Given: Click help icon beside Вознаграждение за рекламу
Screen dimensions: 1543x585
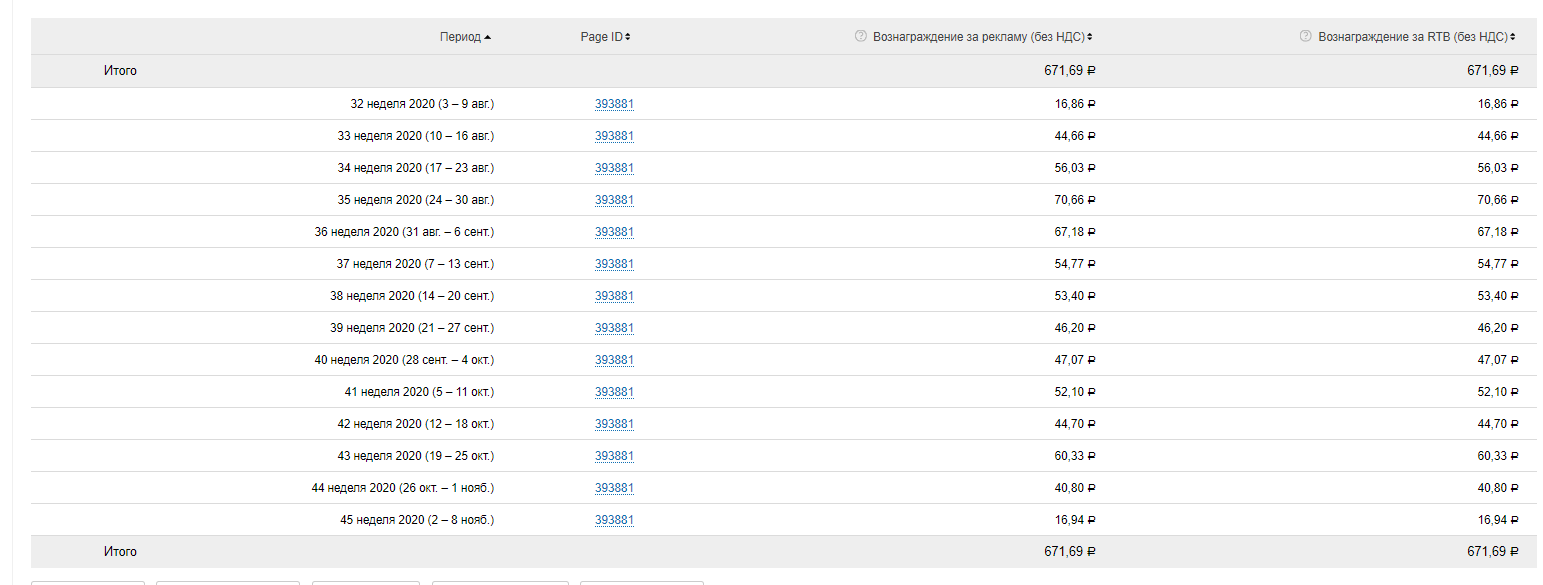Looking at the screenshot, I should pyautogui.click(x=860, y=37).
